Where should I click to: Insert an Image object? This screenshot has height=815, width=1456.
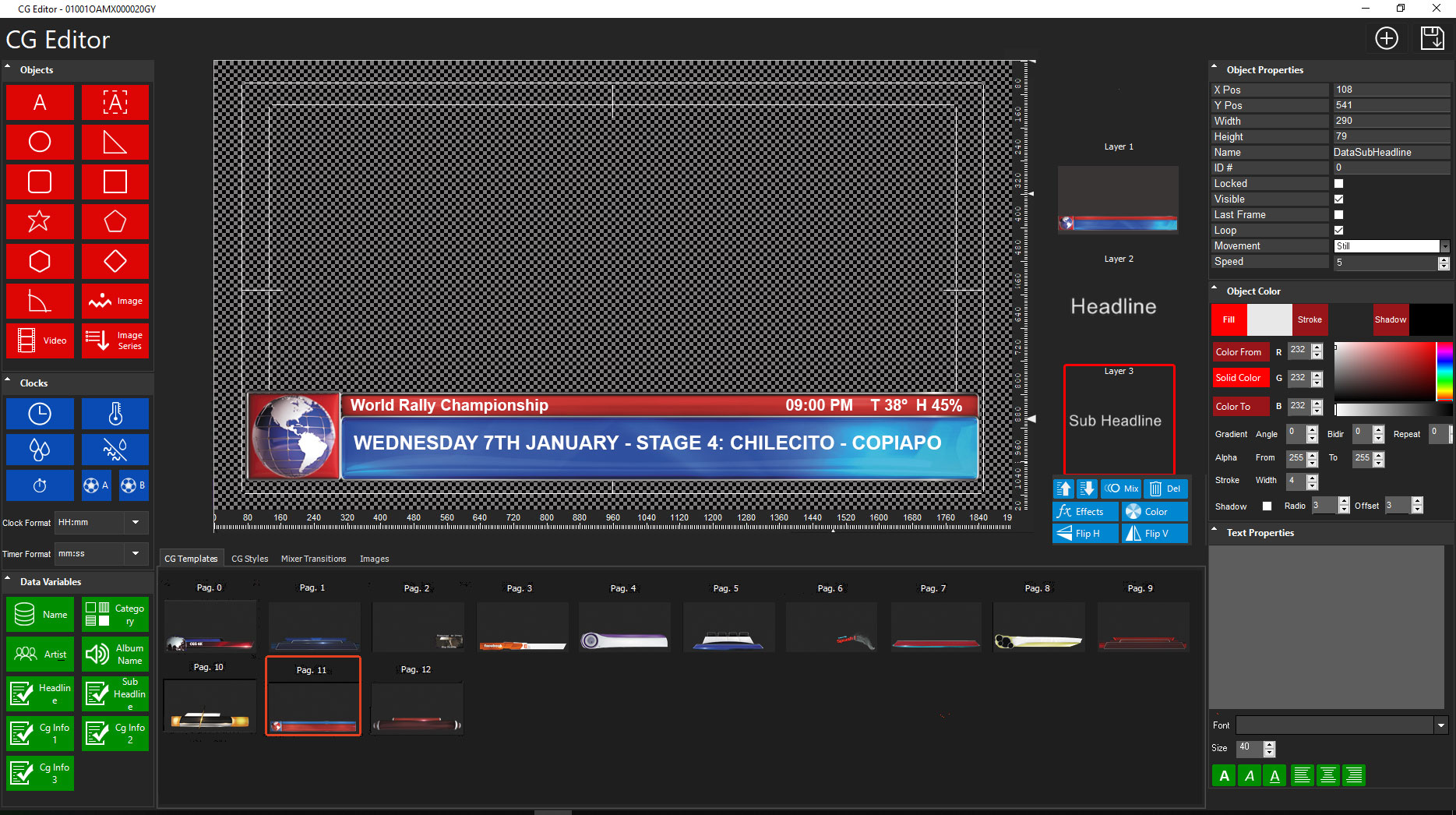[x=115, y=301]
